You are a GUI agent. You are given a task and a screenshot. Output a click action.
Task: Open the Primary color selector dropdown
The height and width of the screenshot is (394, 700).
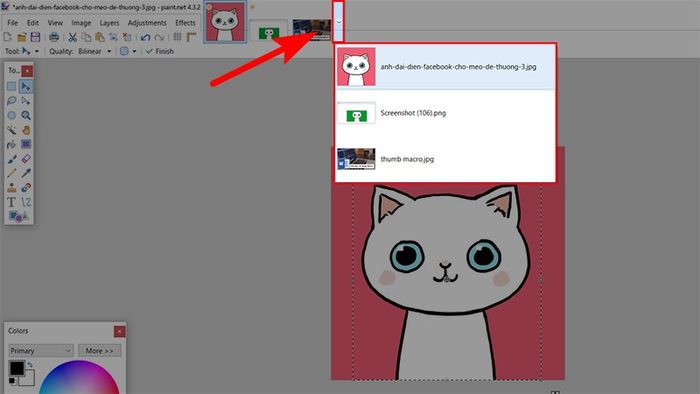(x=41, y=351)
